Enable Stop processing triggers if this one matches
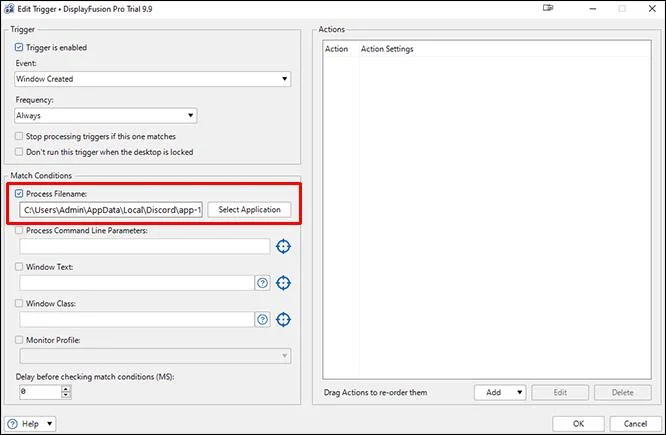 (19, 136)
